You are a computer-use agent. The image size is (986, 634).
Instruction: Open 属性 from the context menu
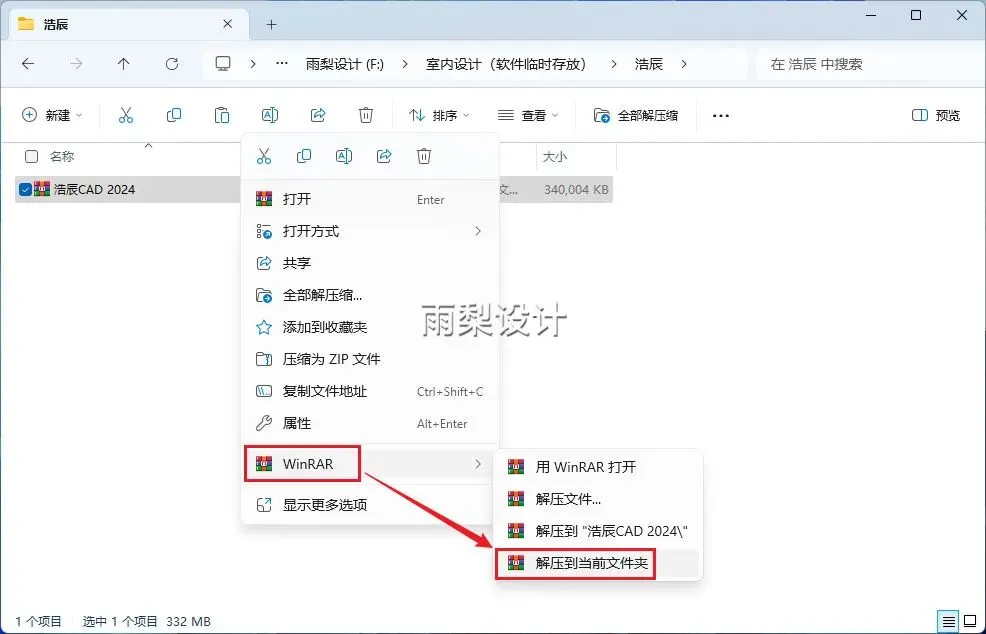pyautogui.click(x=370, y=423)
